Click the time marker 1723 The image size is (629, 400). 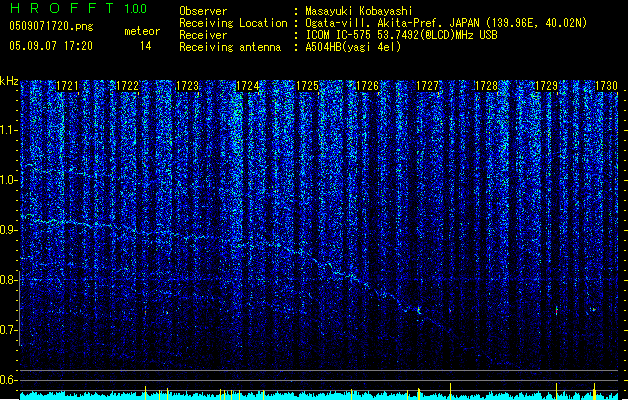coord(187,86)
